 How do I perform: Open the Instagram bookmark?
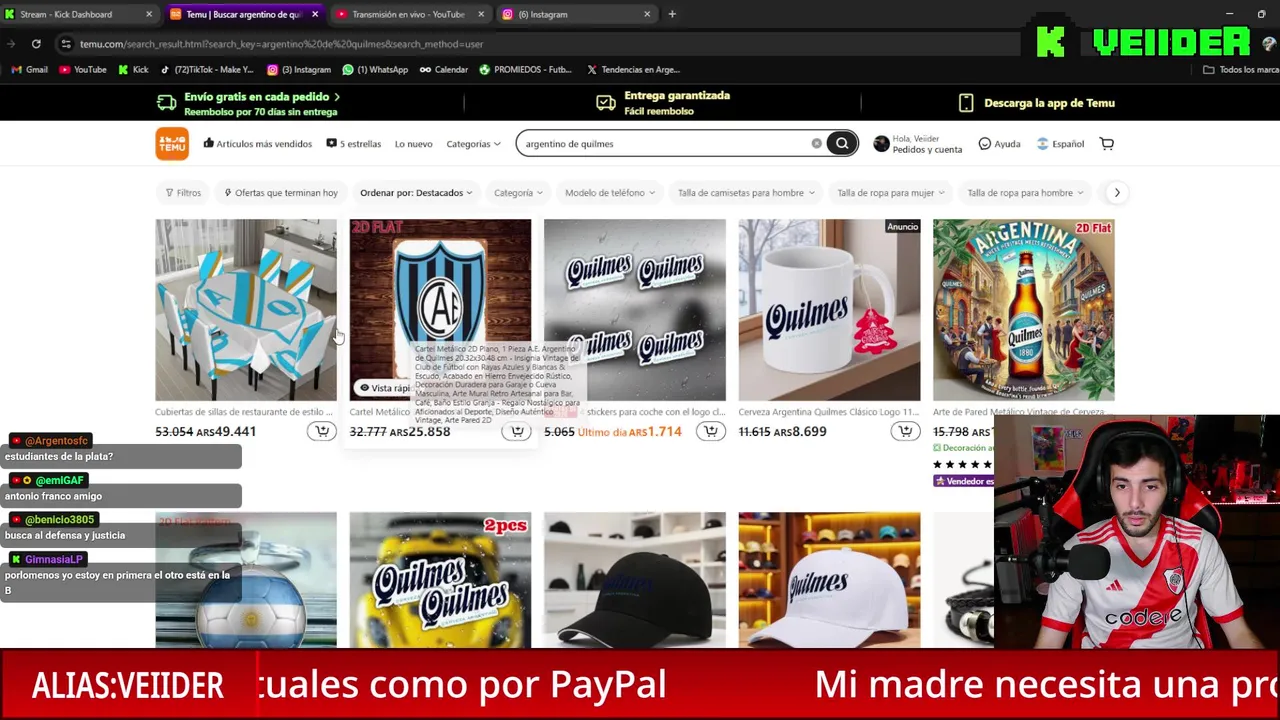299,70
